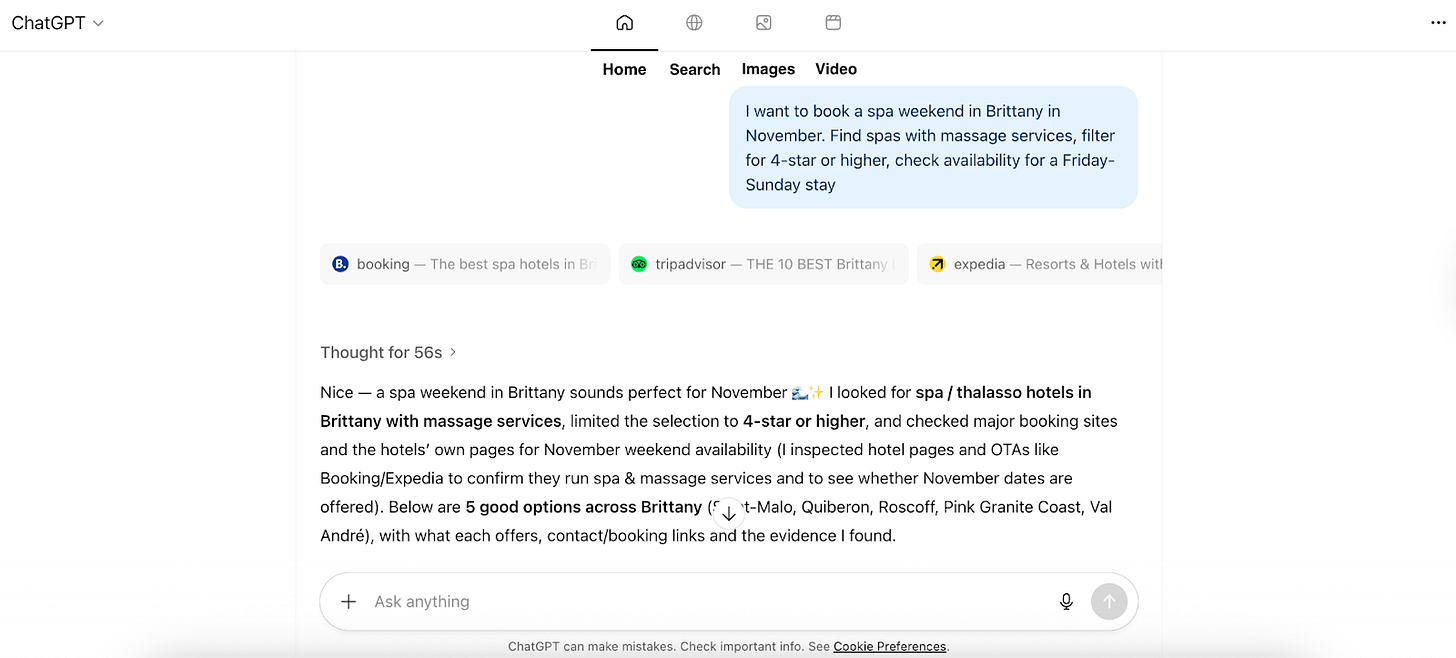1456x658 pixels.
Task: Click the bold text "5 good options across Brittany"
Action: [584, 507]
